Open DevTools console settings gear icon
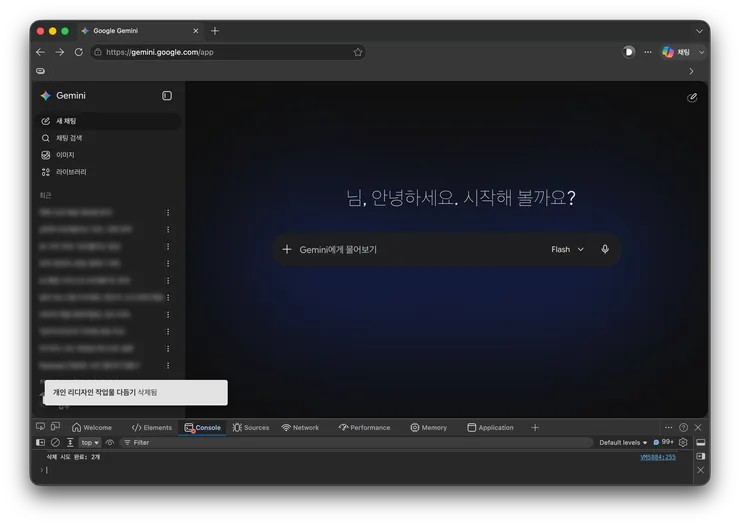This screenshot has height=525, width=740. [x=683, y=442]
